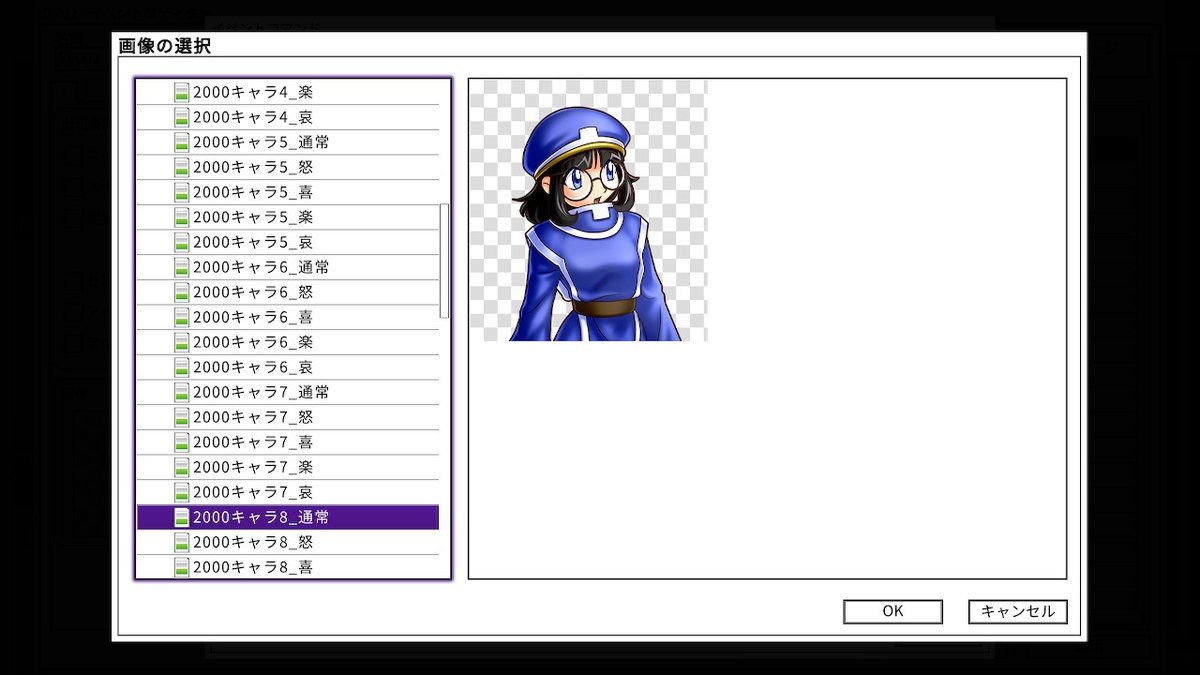Screen dimensions: 1200x675
Task: Click the file icon beside 2000キャラ8_喜
Action: pyautogui.click(x=180, y=567)
